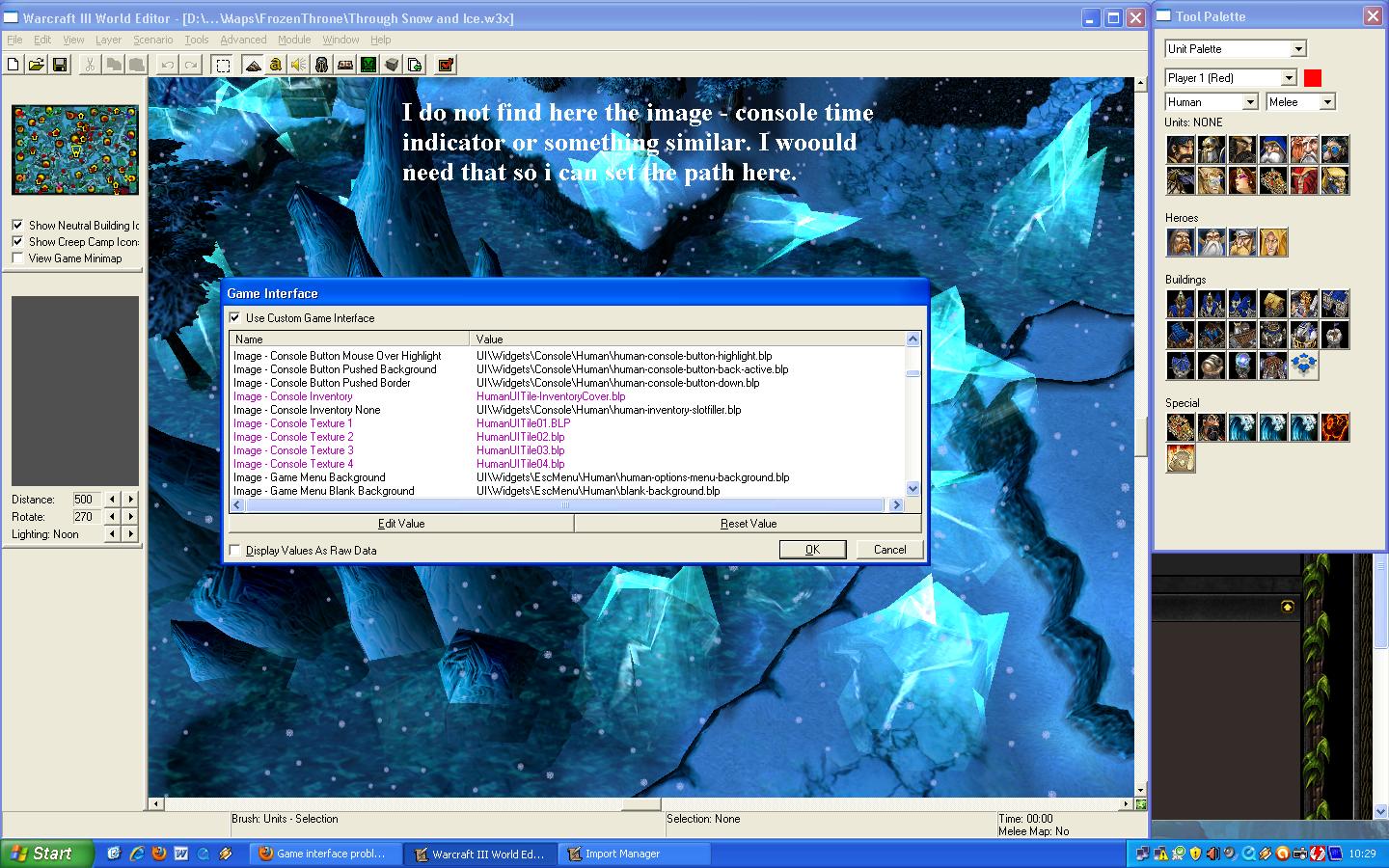The image size is (1389, 868).
Task: Open the Terrain Editor toolbar icon
Action: (253, 65)
